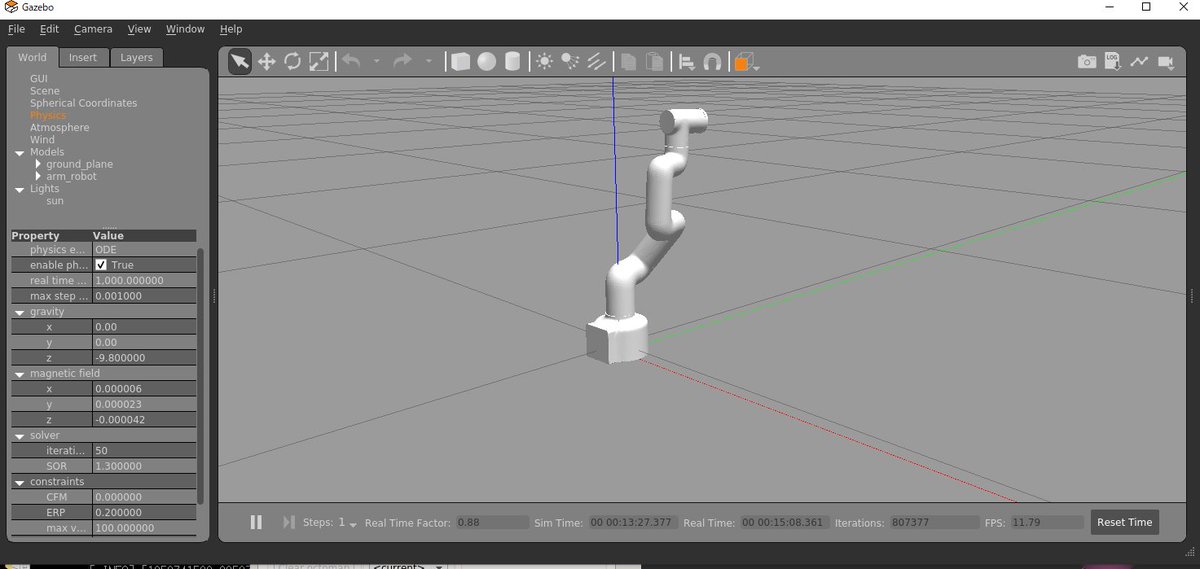Add a spot light

(570, 62)
